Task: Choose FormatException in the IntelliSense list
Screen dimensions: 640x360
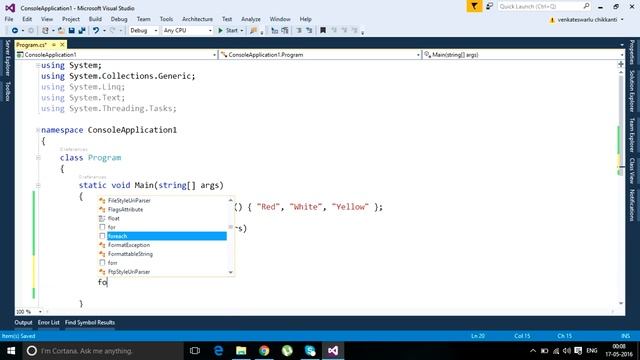Action: (129, 245)
